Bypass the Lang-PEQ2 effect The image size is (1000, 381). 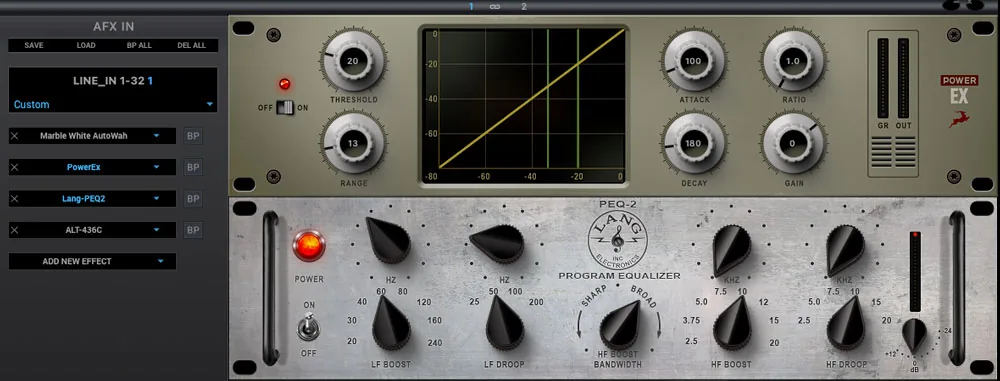193,198
